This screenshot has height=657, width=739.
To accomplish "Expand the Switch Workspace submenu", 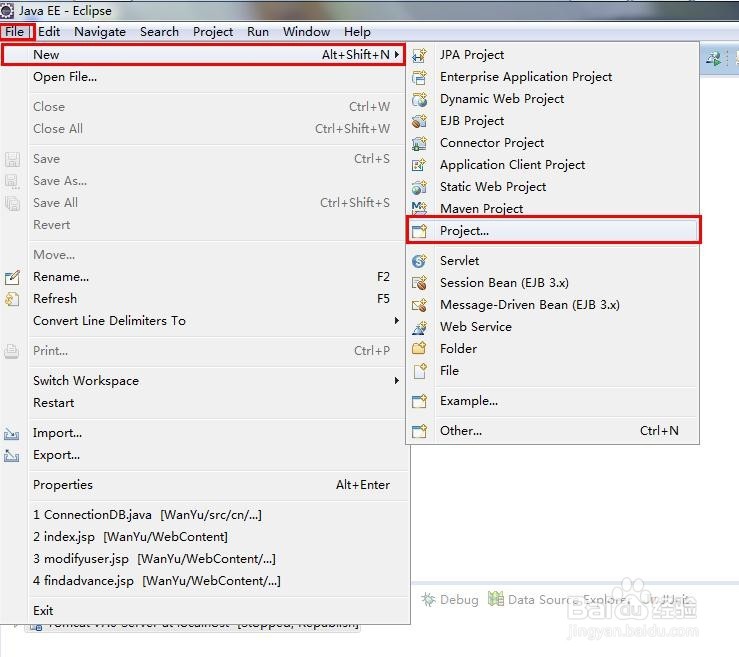I will tap(397, 380).
